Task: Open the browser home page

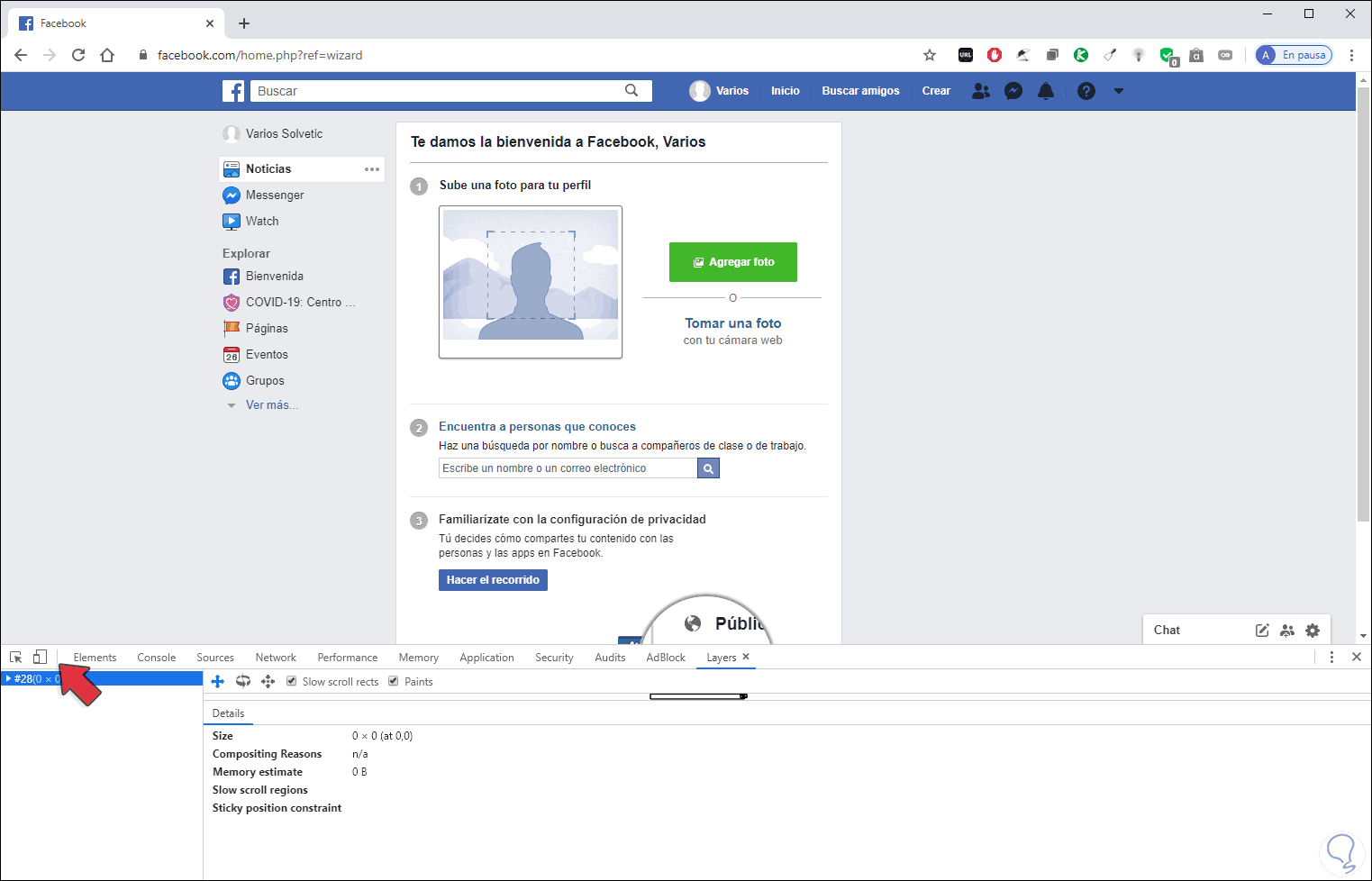Action: pyautogui.click(x=107, y=55)
